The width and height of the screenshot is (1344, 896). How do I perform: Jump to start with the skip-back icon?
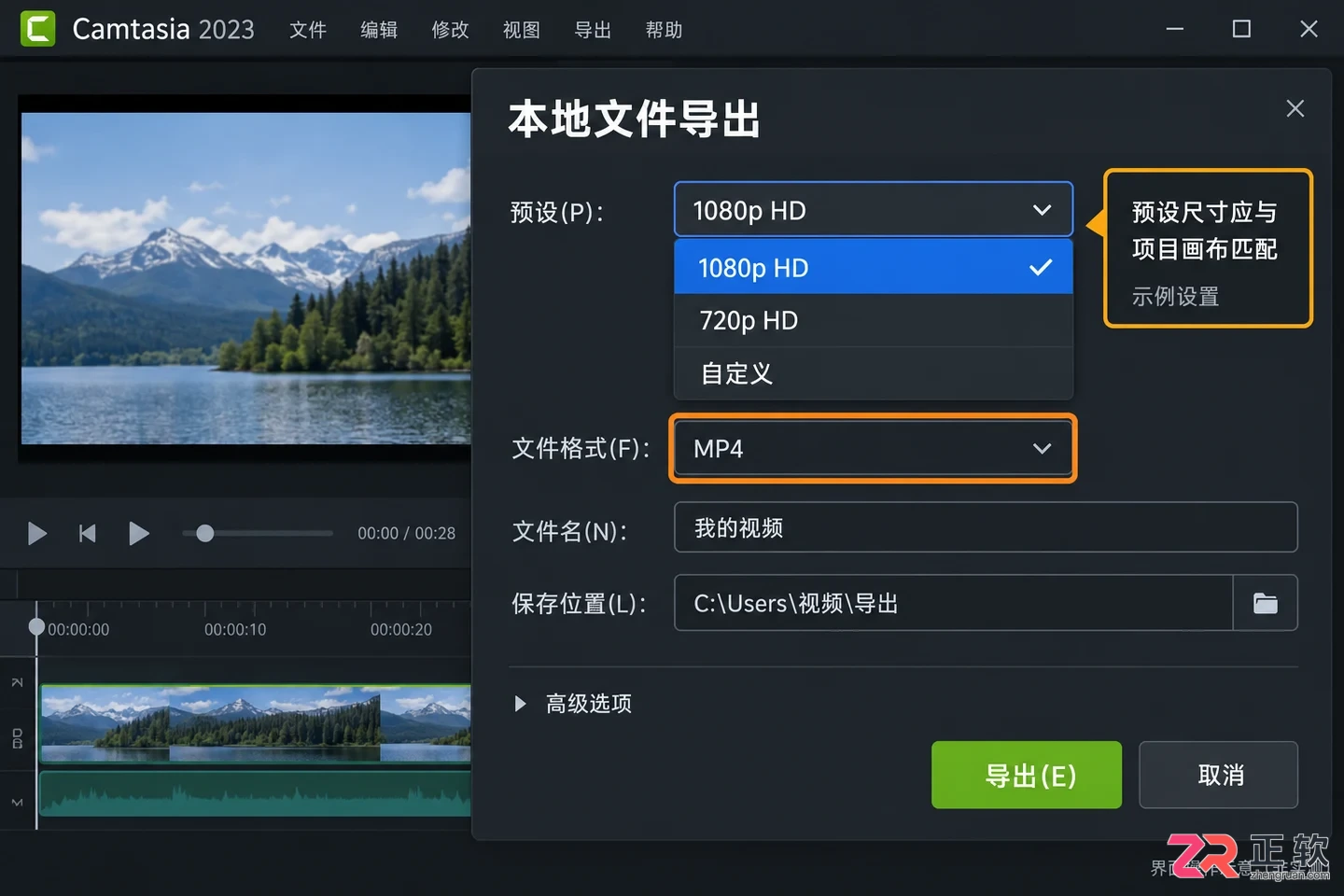tap(87, 533)
